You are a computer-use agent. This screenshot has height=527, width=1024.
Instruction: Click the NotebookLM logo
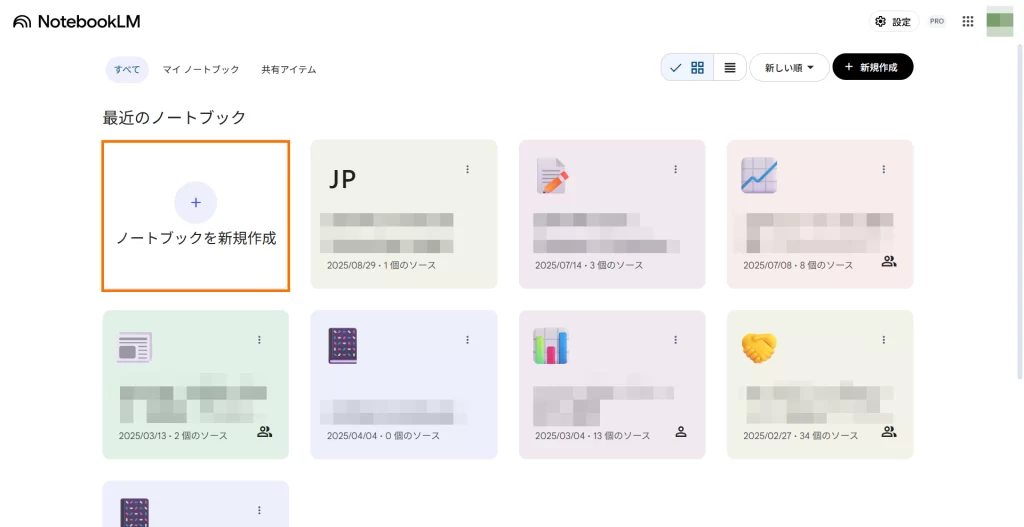[76, 22]
